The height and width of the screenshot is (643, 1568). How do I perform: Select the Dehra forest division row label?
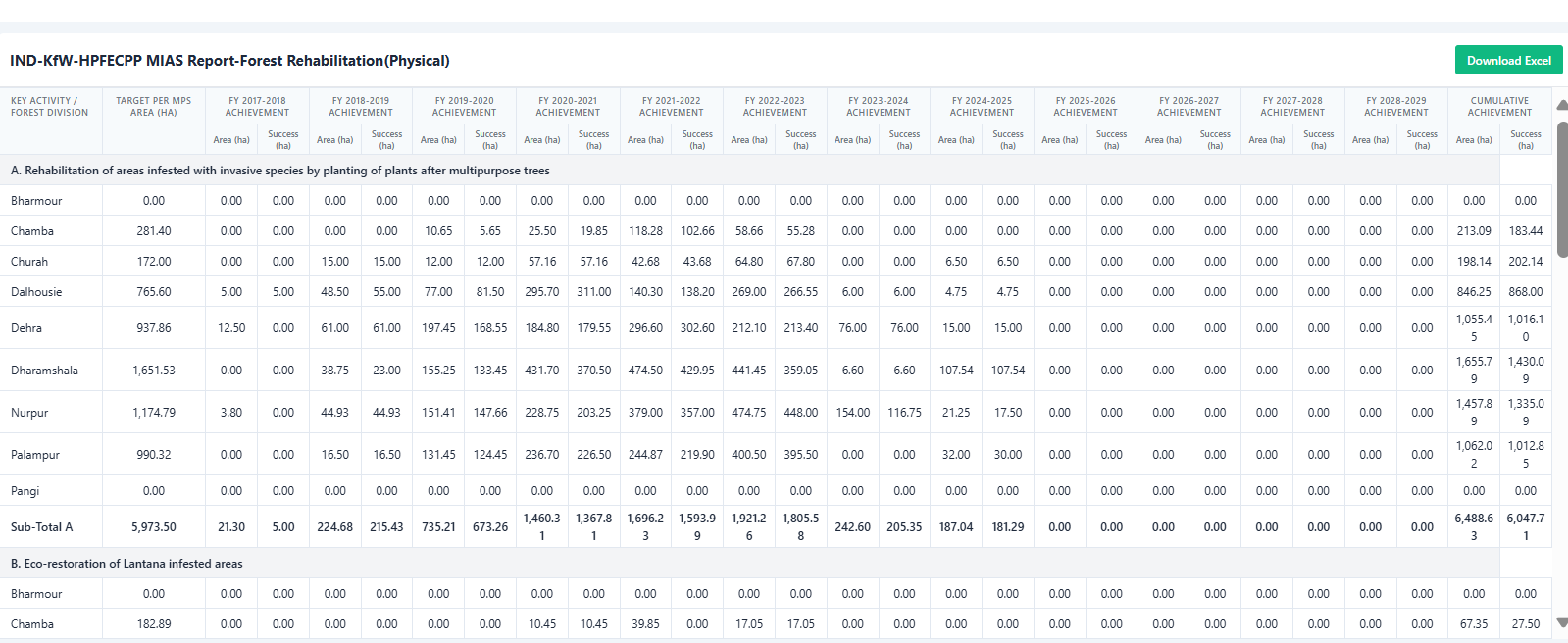[26, 328]
